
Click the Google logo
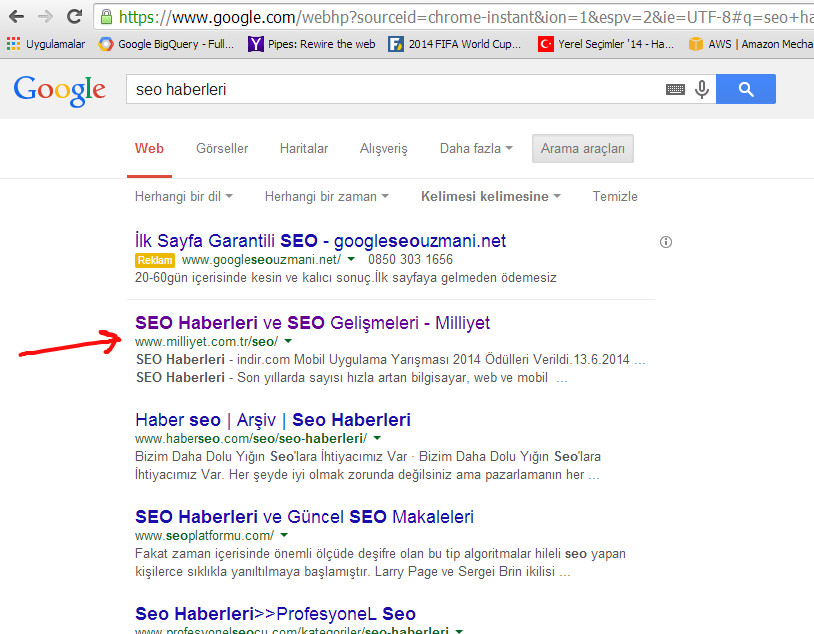click(x=60, y=90)
